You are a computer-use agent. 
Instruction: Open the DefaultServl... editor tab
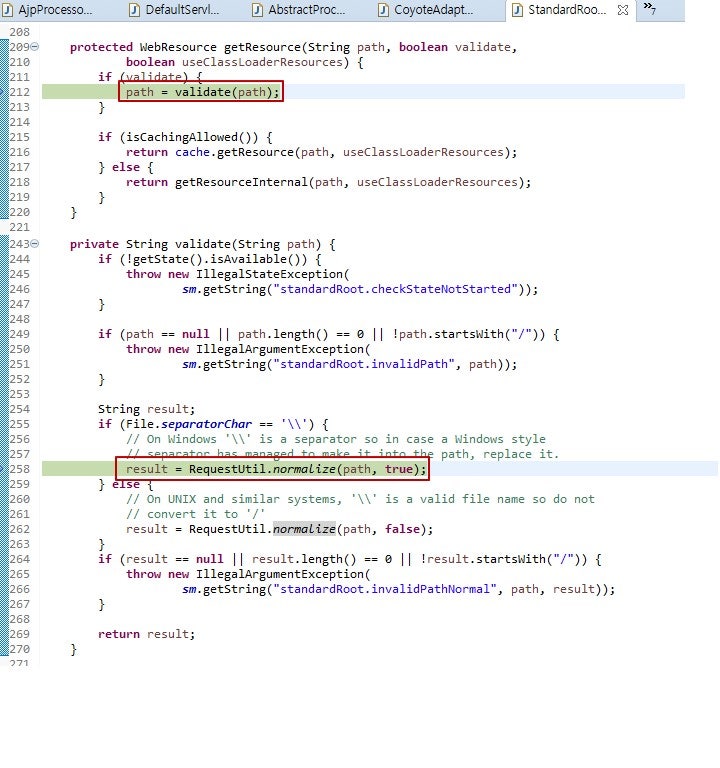click(175, 10)
